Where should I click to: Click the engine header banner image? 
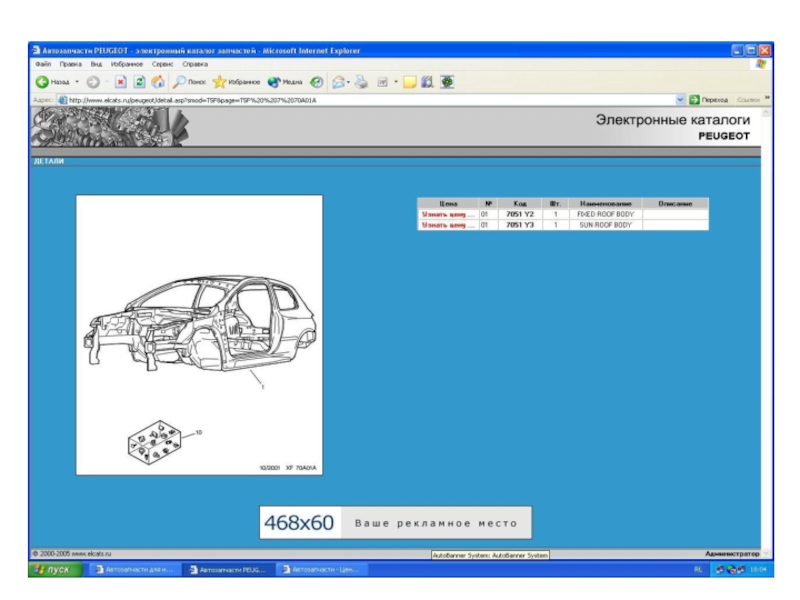[109, 127]
